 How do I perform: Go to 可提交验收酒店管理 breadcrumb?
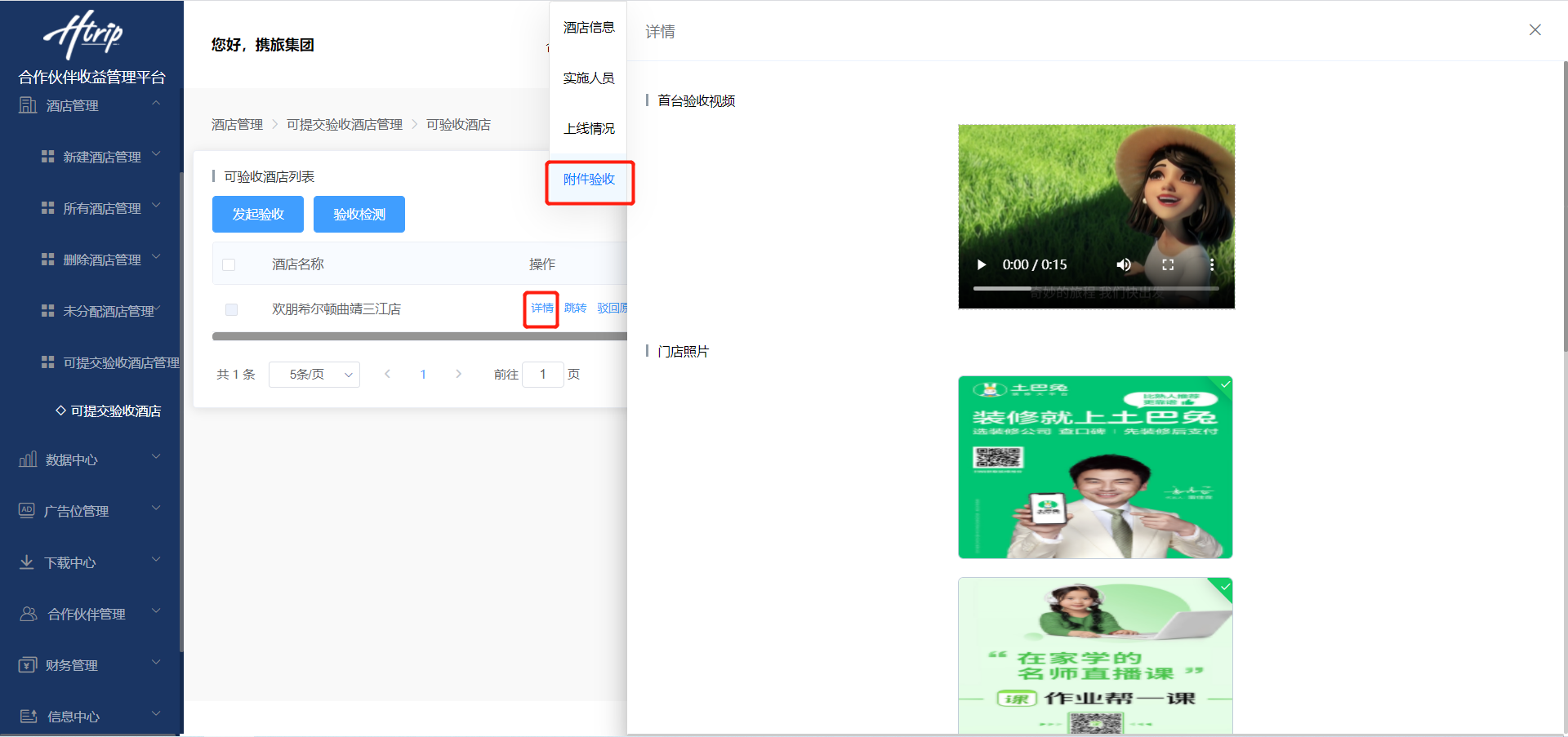point(345,124)
